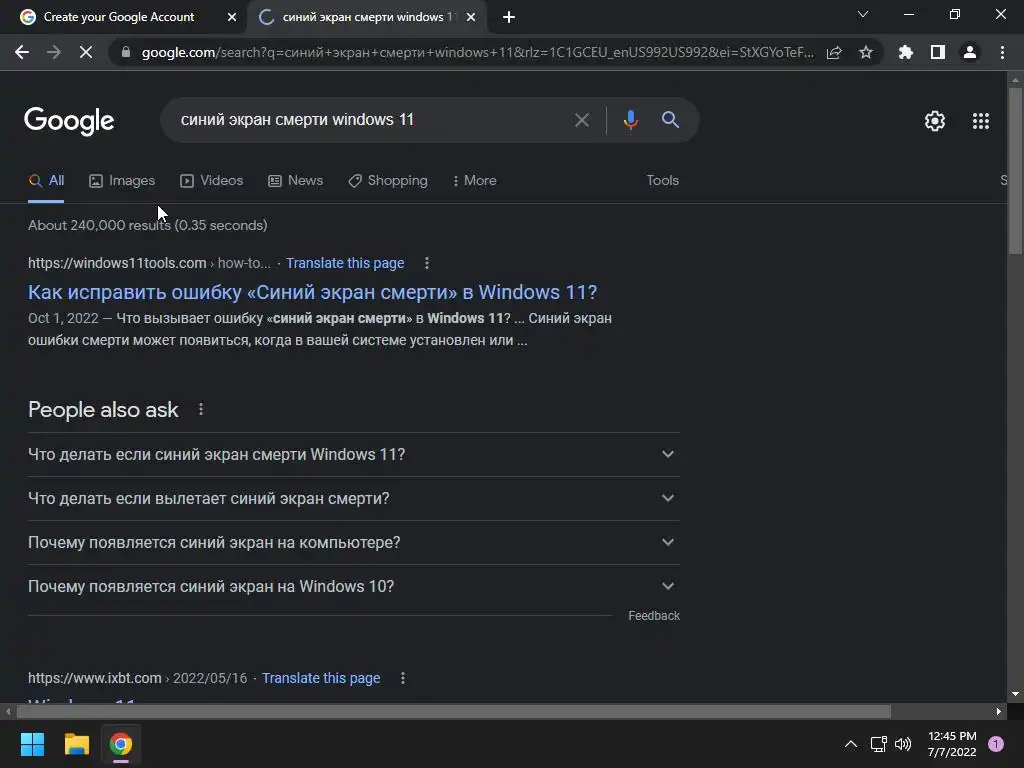
Task: Click the windows11tools.com URL breadcrumb
Action: (149, 263)
